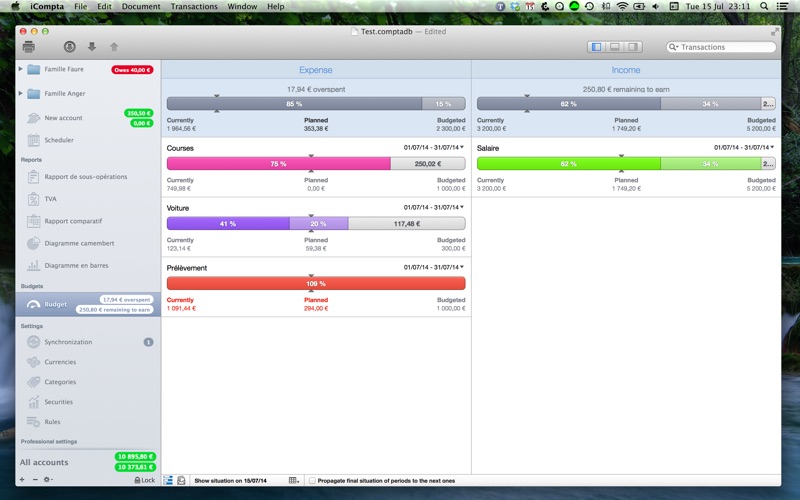Screen dimensions: 800x500
Task: Enable Propagate final situation checkbox
Action: point(312,481)
